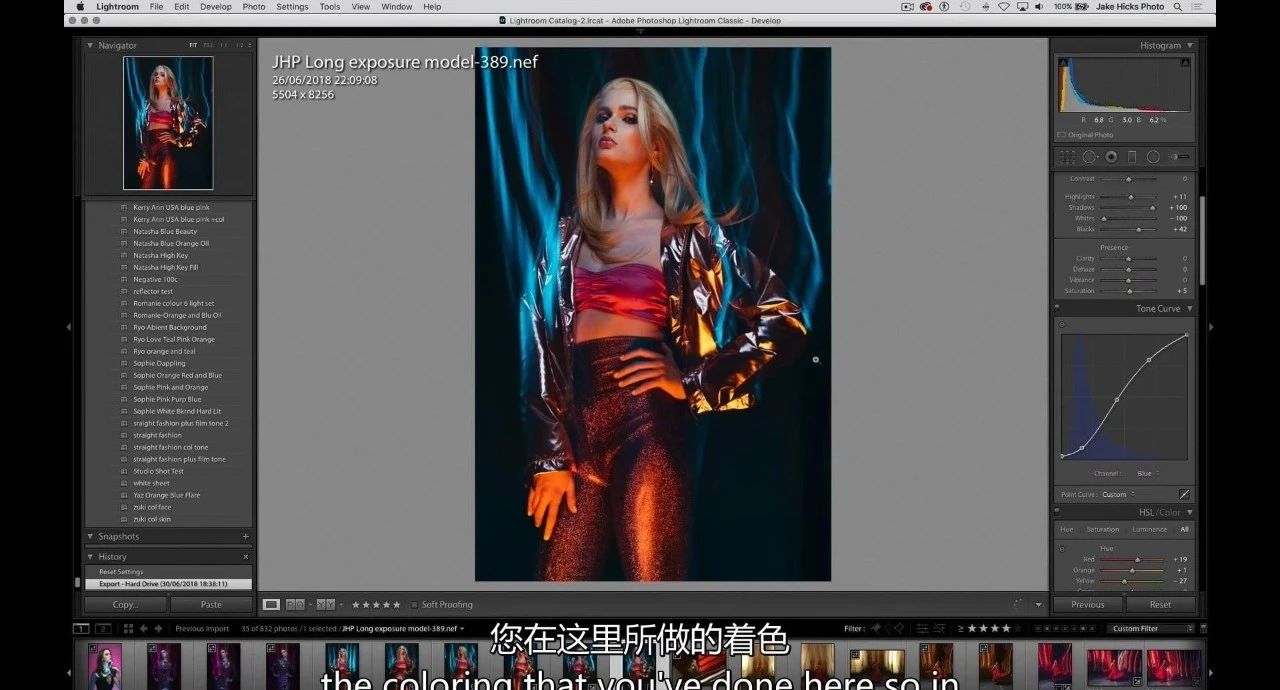Collapse the Navigator panel
This screenshot has height=690, width=1280.
point(89,46)
